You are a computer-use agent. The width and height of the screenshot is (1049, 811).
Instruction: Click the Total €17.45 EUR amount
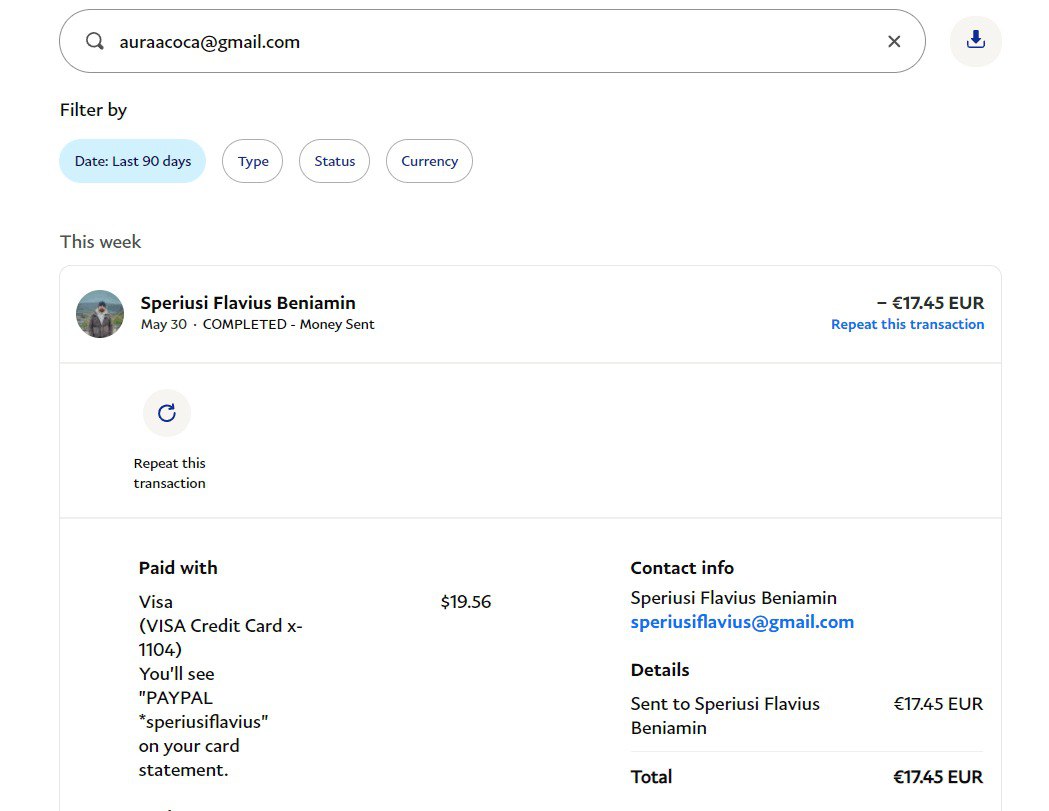937,777
